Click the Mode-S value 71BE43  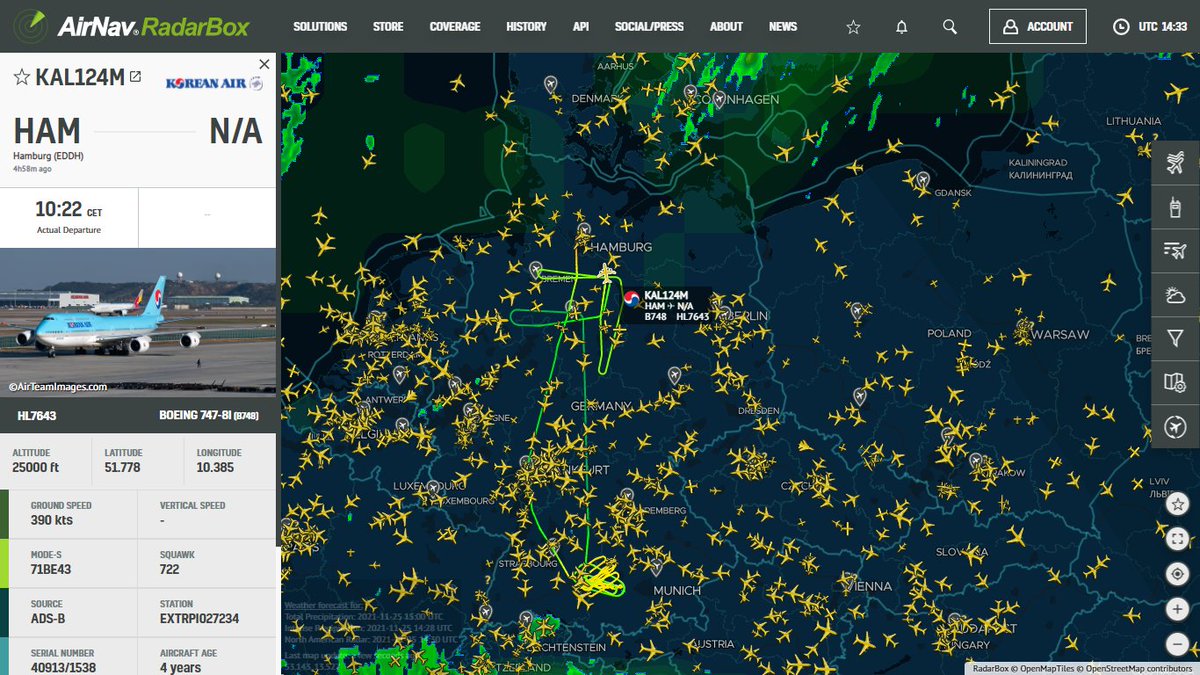pyautogui.click(x=51, y=569)
